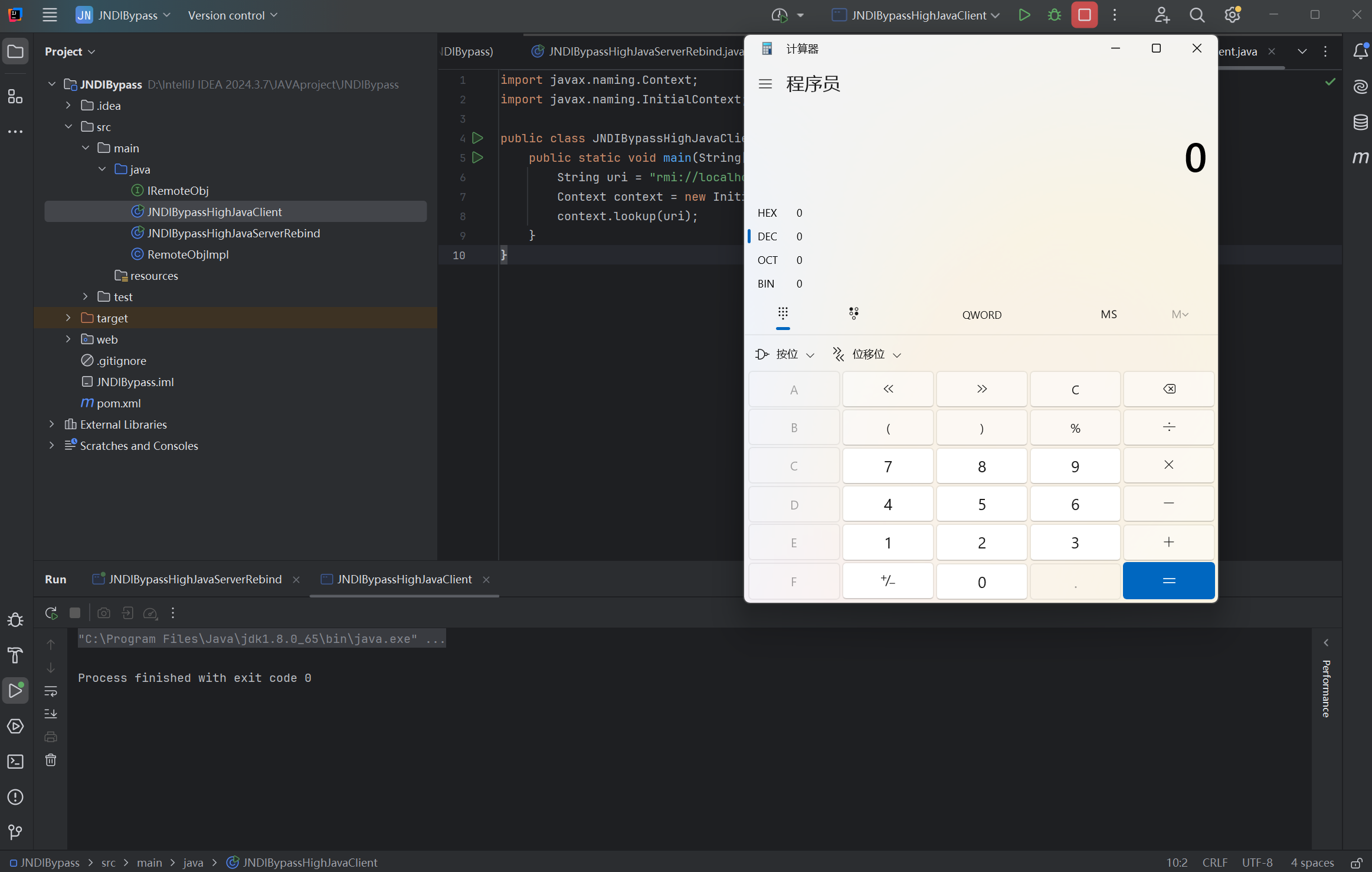Open the Structure tool window
The image size is (1372, 872).
coord(15,97)
